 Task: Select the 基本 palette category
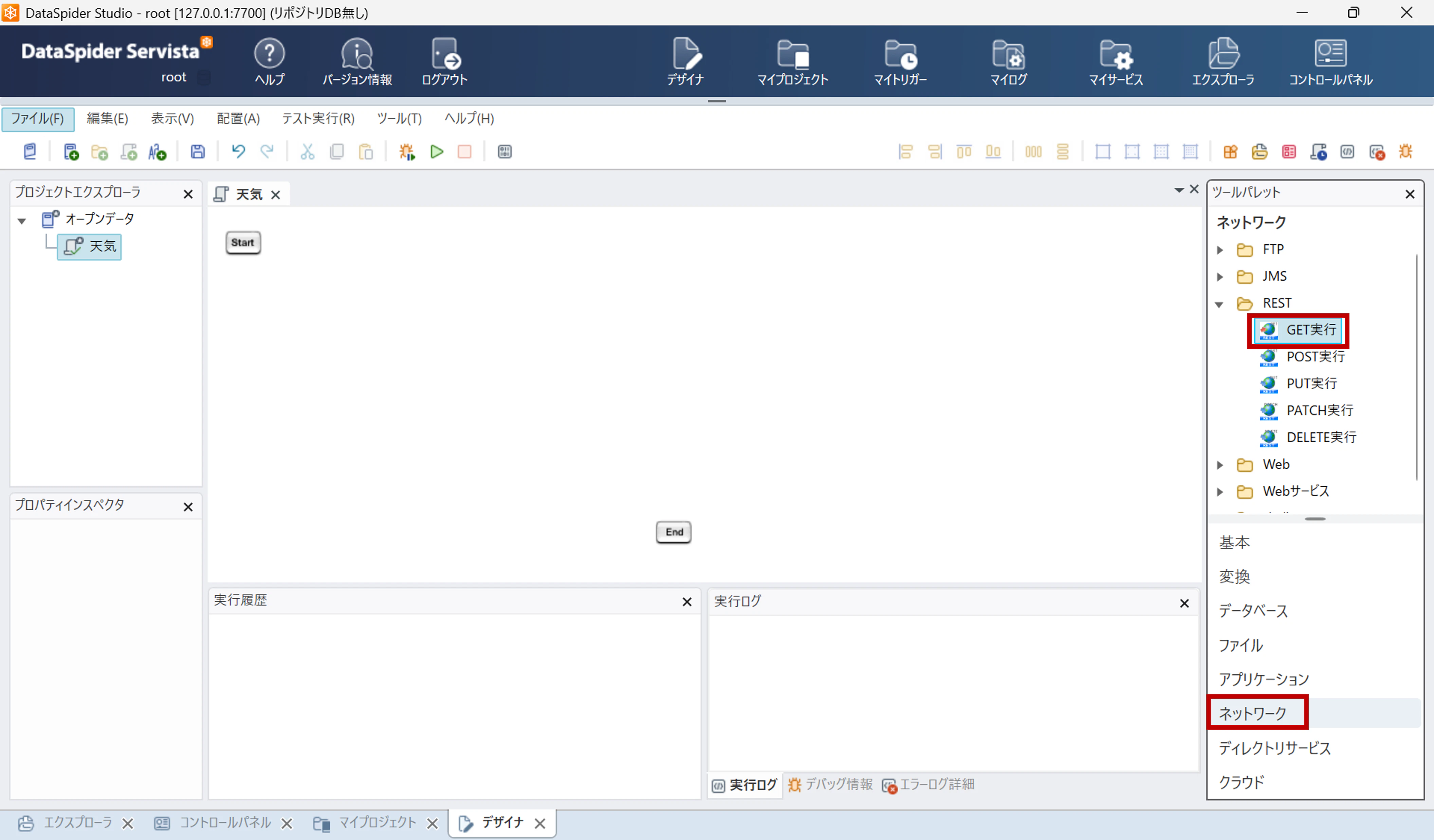[1234, 543]
